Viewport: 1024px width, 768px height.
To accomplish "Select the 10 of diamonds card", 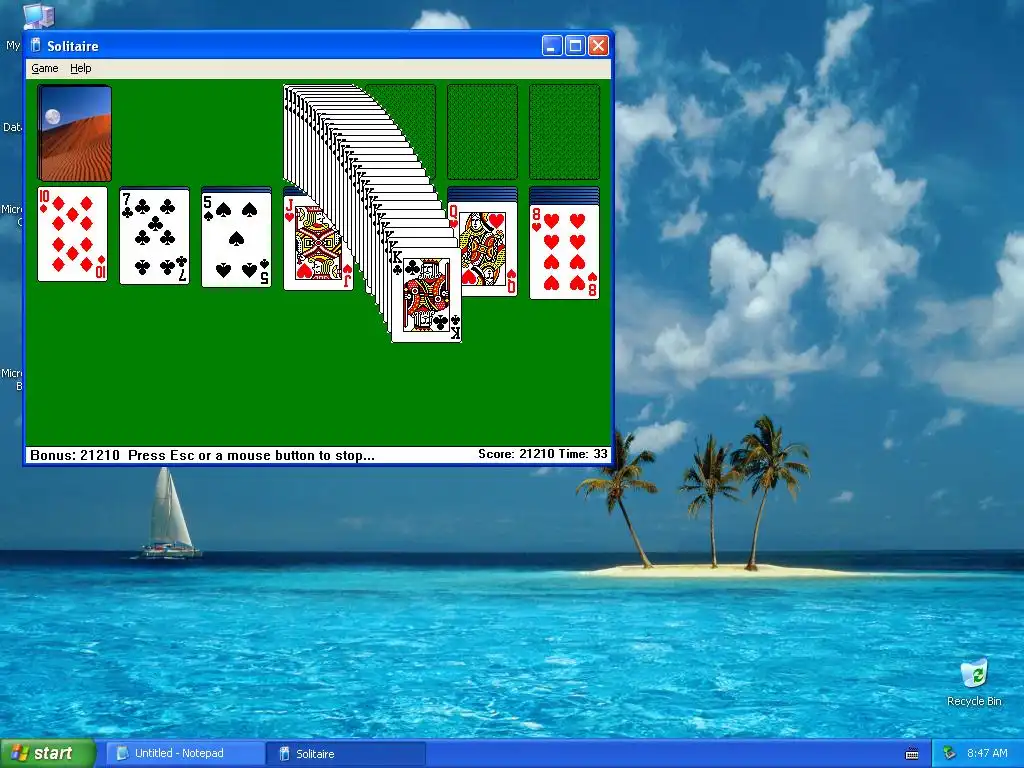I will pos(72,234).
